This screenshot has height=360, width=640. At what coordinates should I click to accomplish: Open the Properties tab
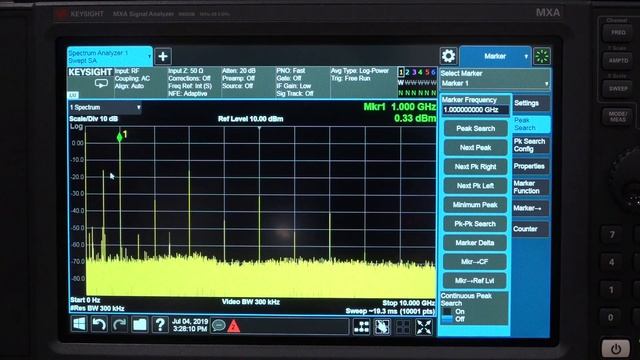tap(531, 166)
